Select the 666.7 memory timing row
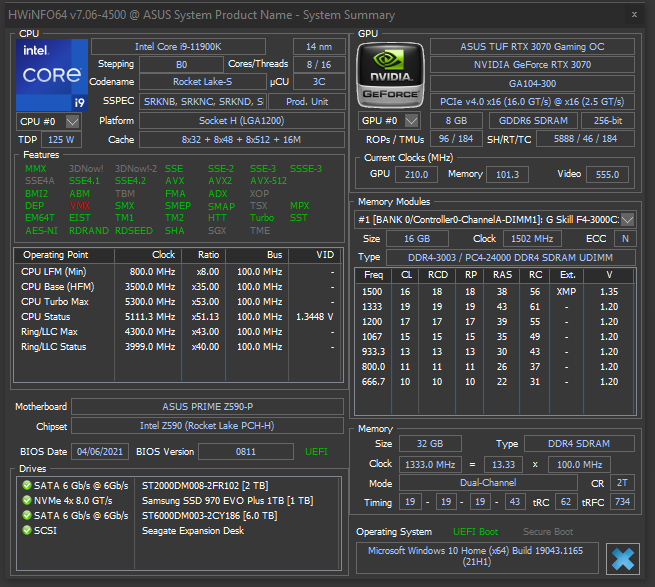This screenshot has width=655, height=587. [x=495, y=382]
